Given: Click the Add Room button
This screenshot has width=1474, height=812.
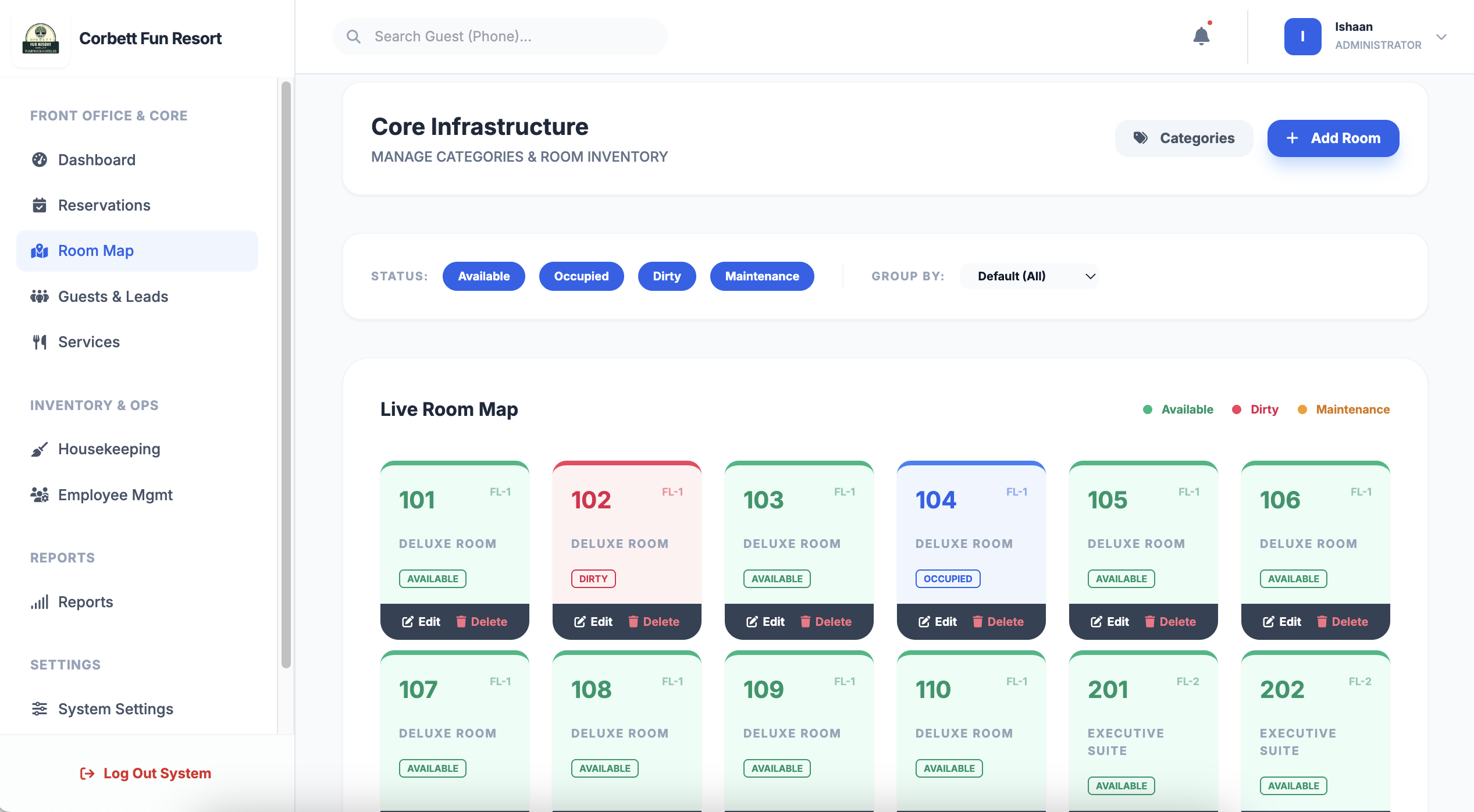Looking at the screenshot, I should (1333, 138).
